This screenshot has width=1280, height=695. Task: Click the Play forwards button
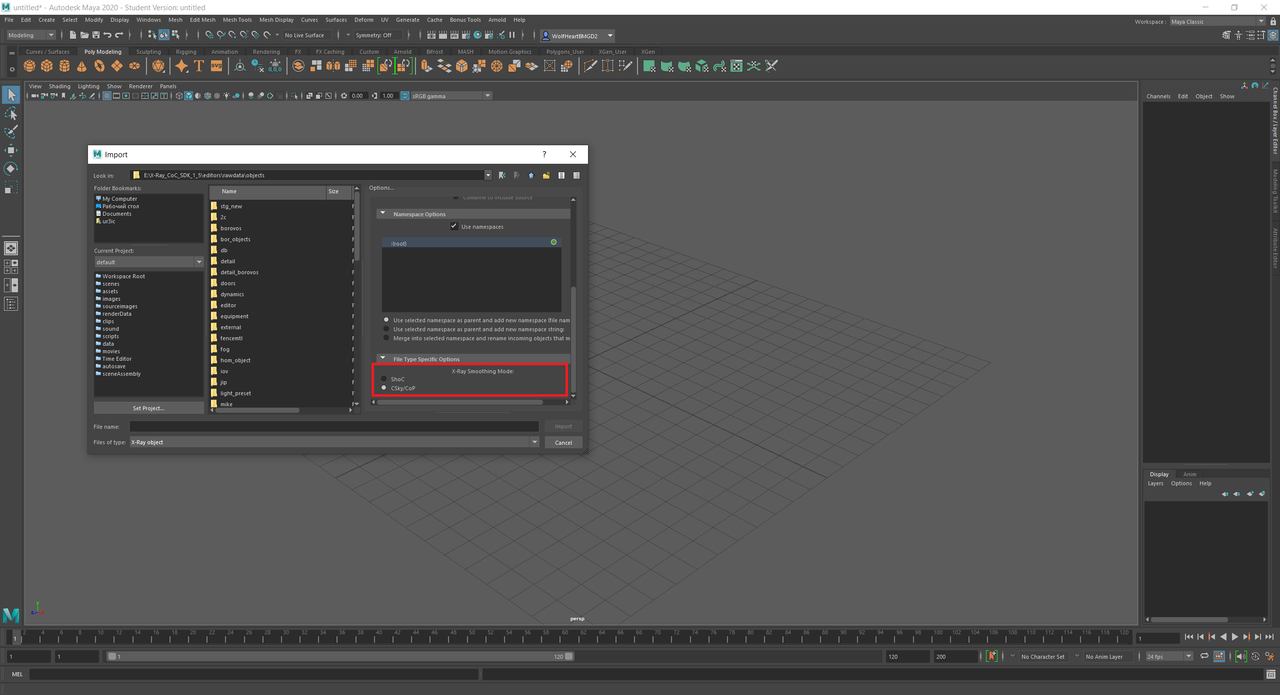(1235, 637)
